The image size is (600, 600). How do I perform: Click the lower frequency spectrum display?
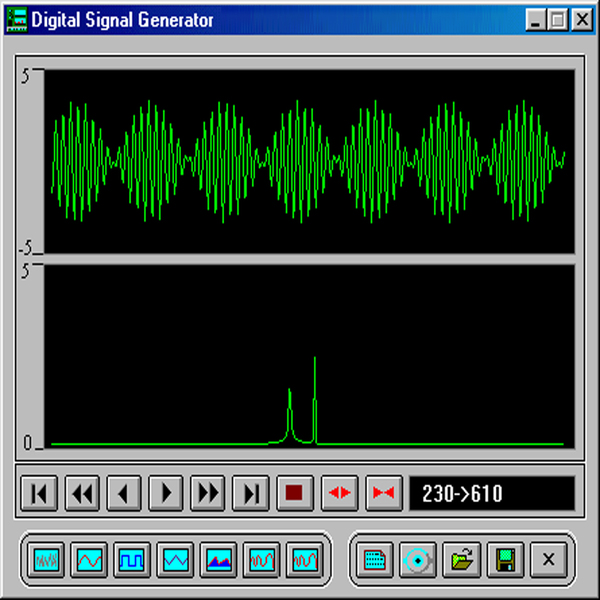[x=310, y=357]
